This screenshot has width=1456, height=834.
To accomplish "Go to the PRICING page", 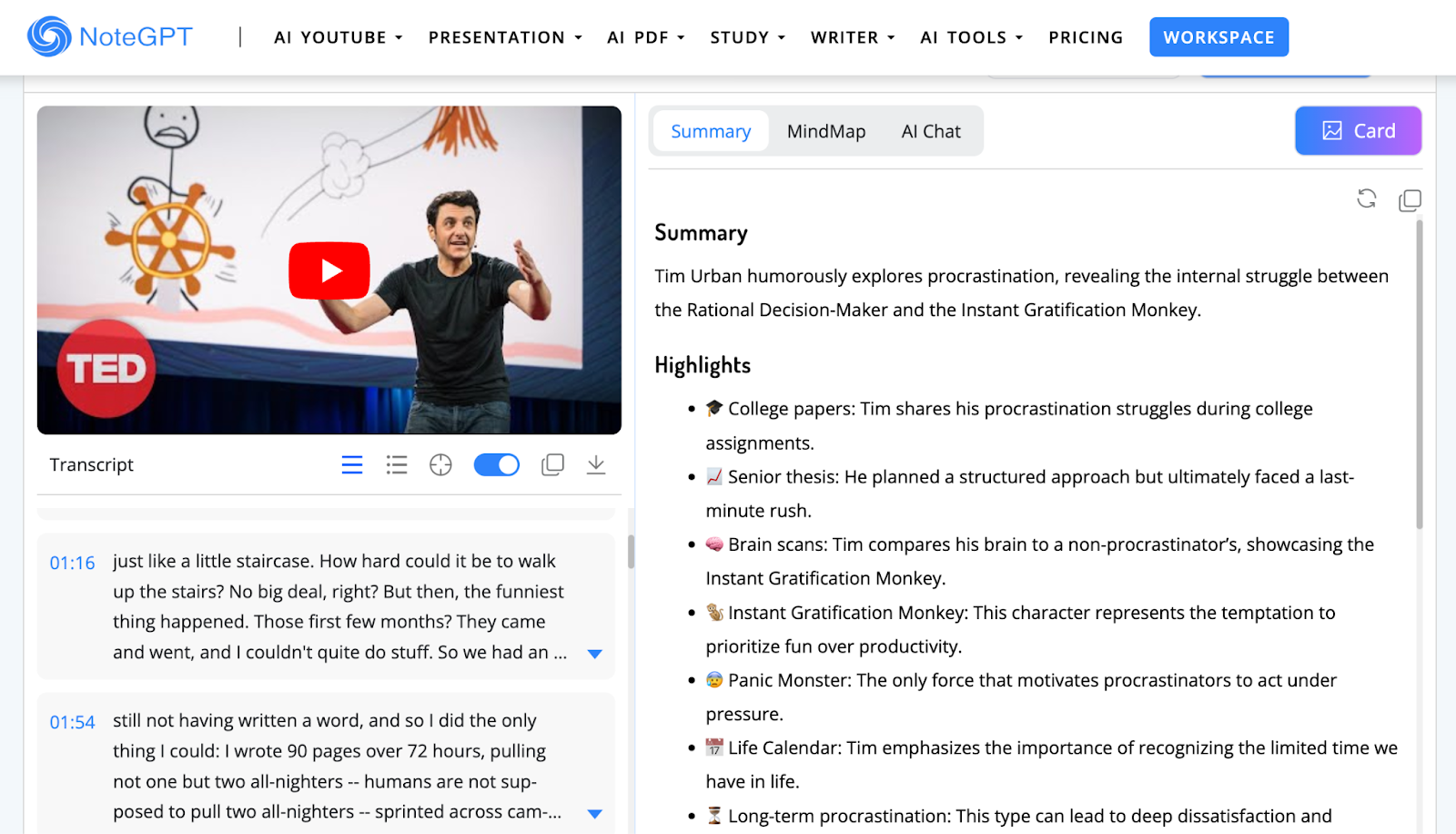I will (x=1086, y=37).
